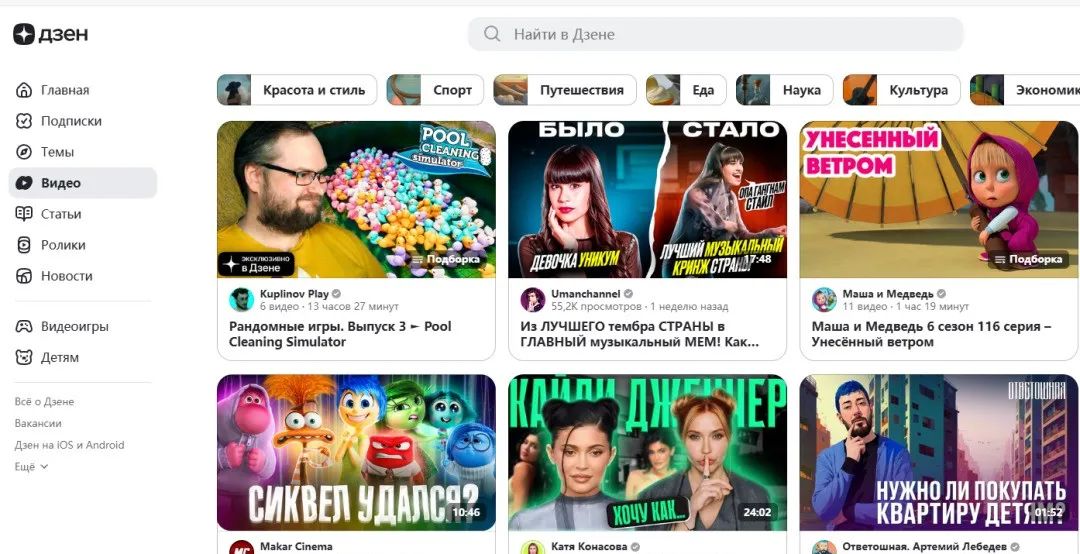Viewport: 1080px width, 554px height.
Task: Click title Маша и Медведь 6 сезон 116 серия
Action: coord(932,334)
